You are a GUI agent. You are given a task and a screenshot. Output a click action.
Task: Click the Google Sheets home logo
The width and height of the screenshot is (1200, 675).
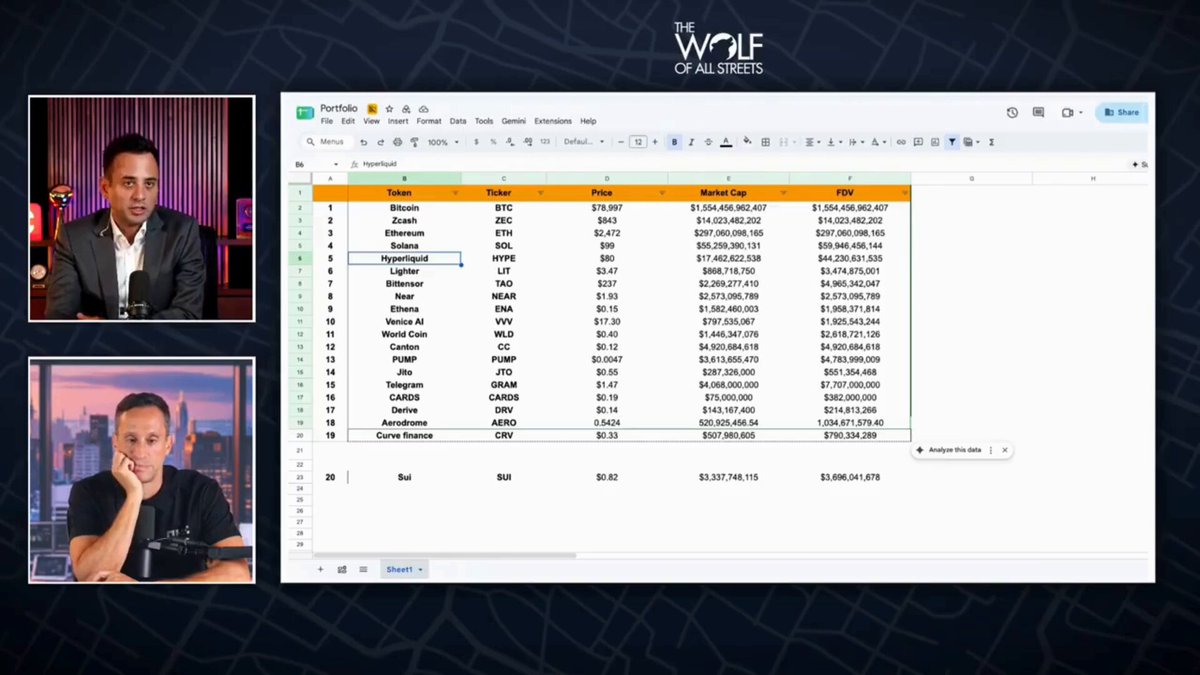[x=305, y=113]
